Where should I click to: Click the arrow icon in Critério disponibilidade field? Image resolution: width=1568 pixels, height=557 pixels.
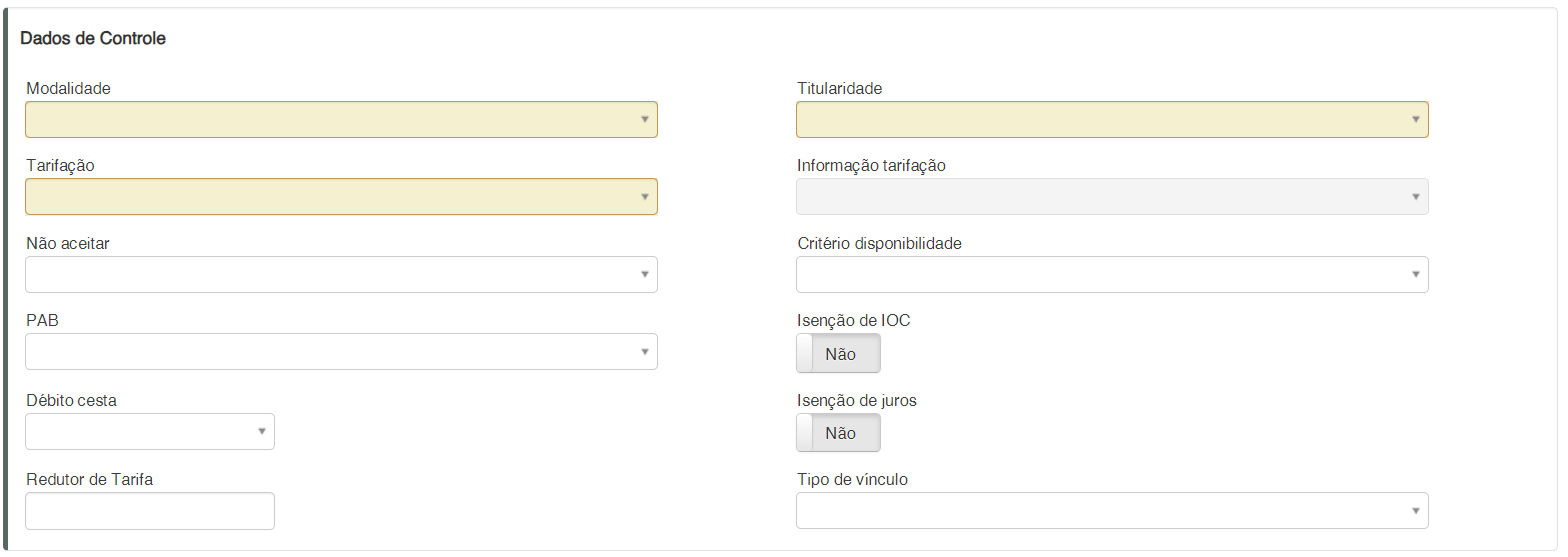tap(1416, 275)
